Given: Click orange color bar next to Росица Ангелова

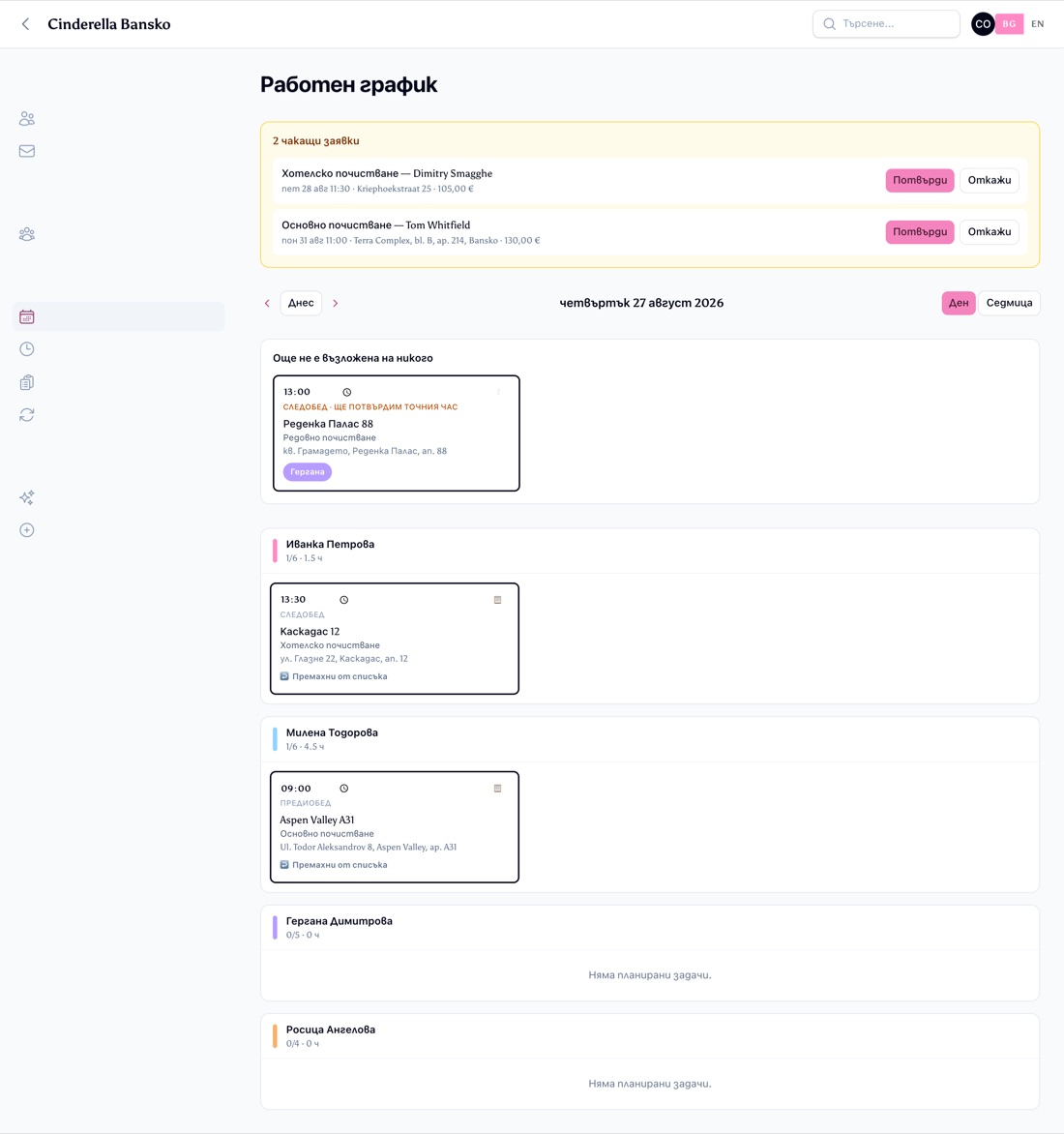Looking at the screenshot, I should point(275,1035).
